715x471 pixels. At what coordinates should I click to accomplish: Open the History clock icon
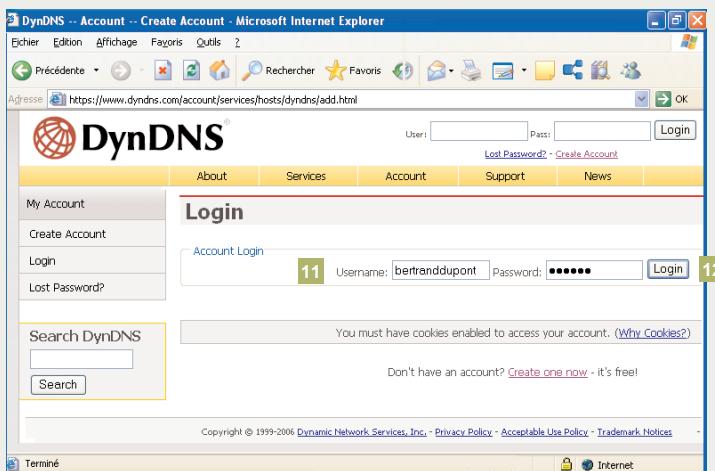[403, 71]
